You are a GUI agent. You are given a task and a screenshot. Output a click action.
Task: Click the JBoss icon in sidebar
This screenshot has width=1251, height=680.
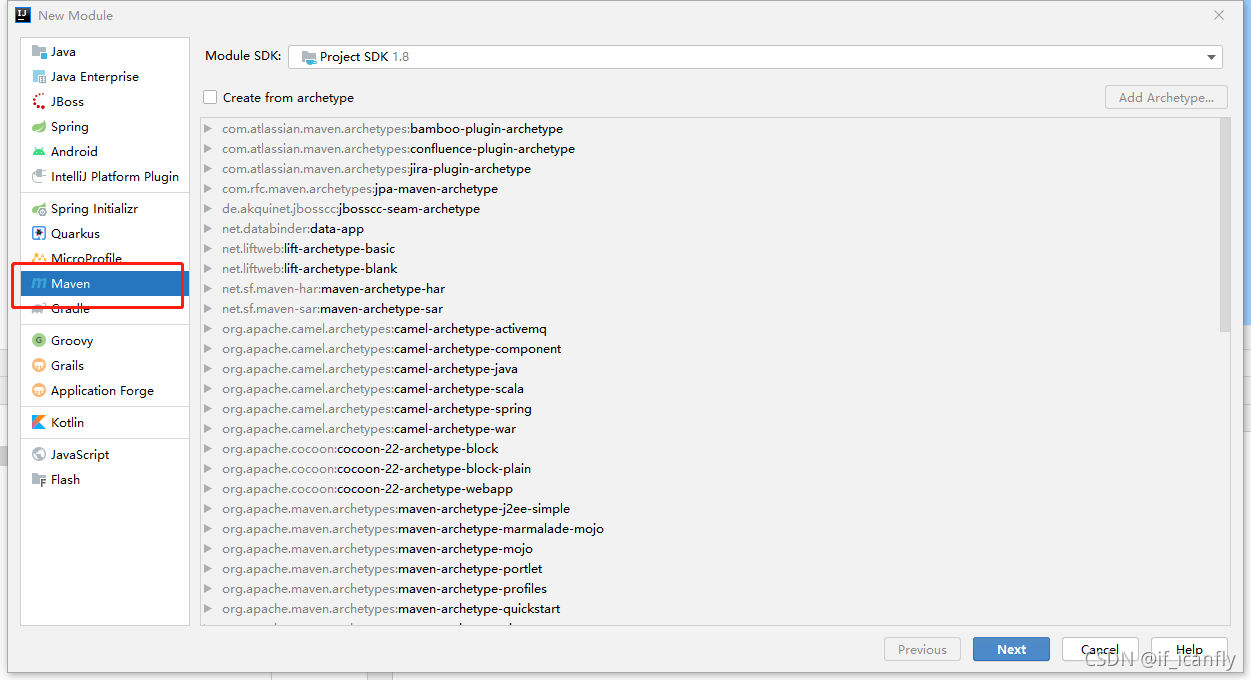(x=39, y=102)
